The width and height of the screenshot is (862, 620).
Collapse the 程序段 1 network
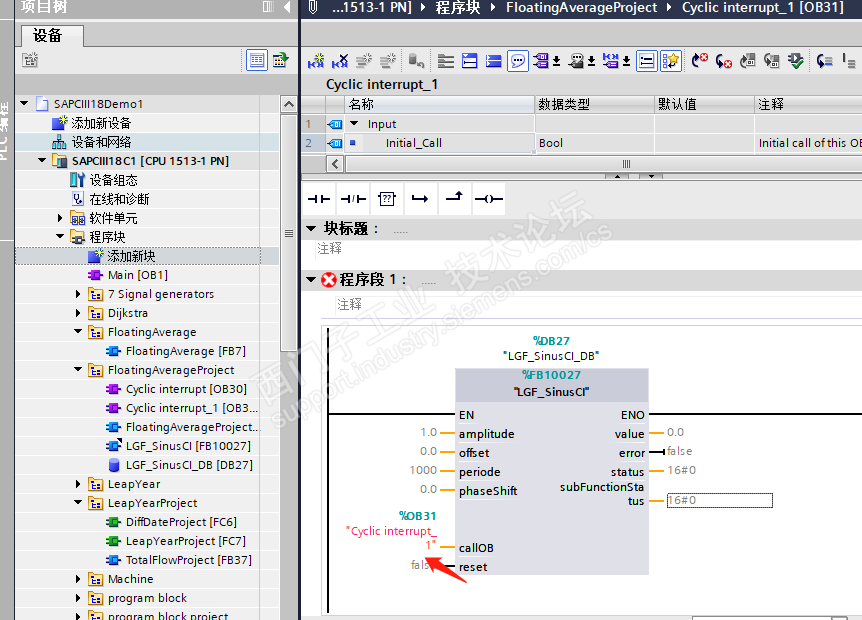(311, 280)
